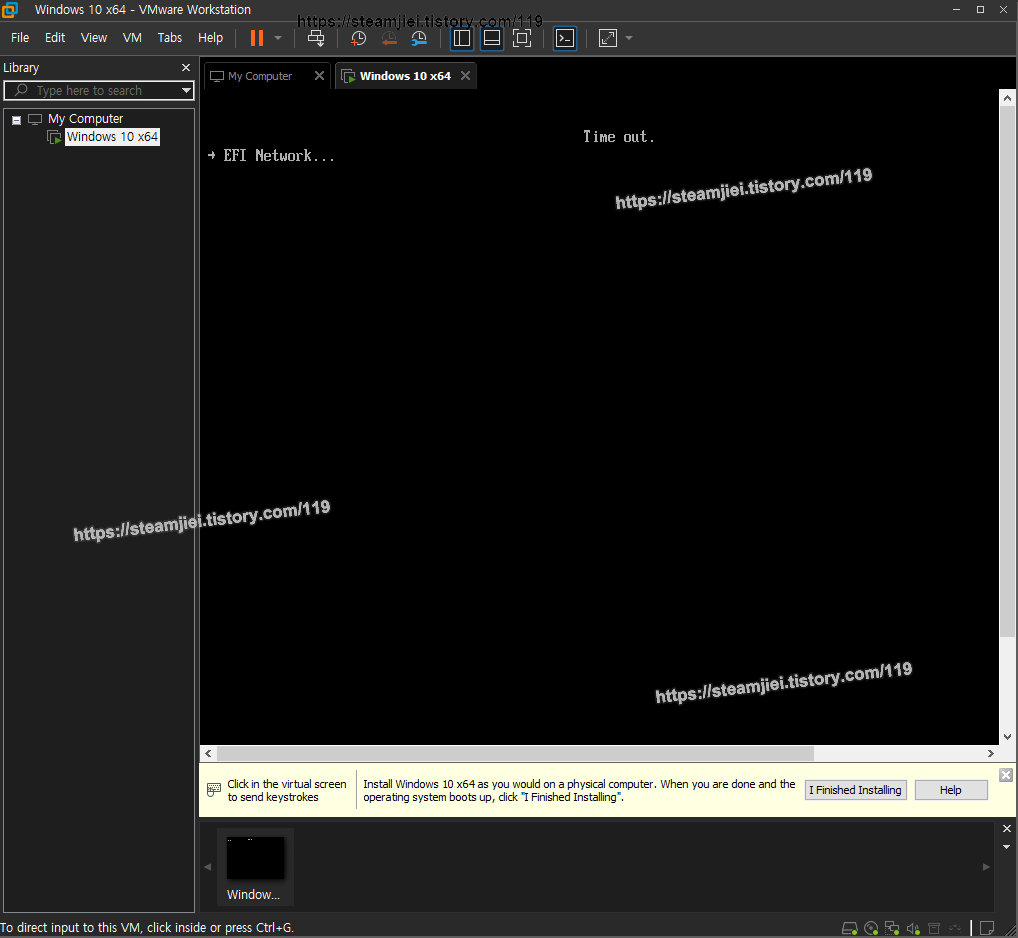Click the scroll up arrow
Screen dimensions: 1018x938
point(1007,98)
